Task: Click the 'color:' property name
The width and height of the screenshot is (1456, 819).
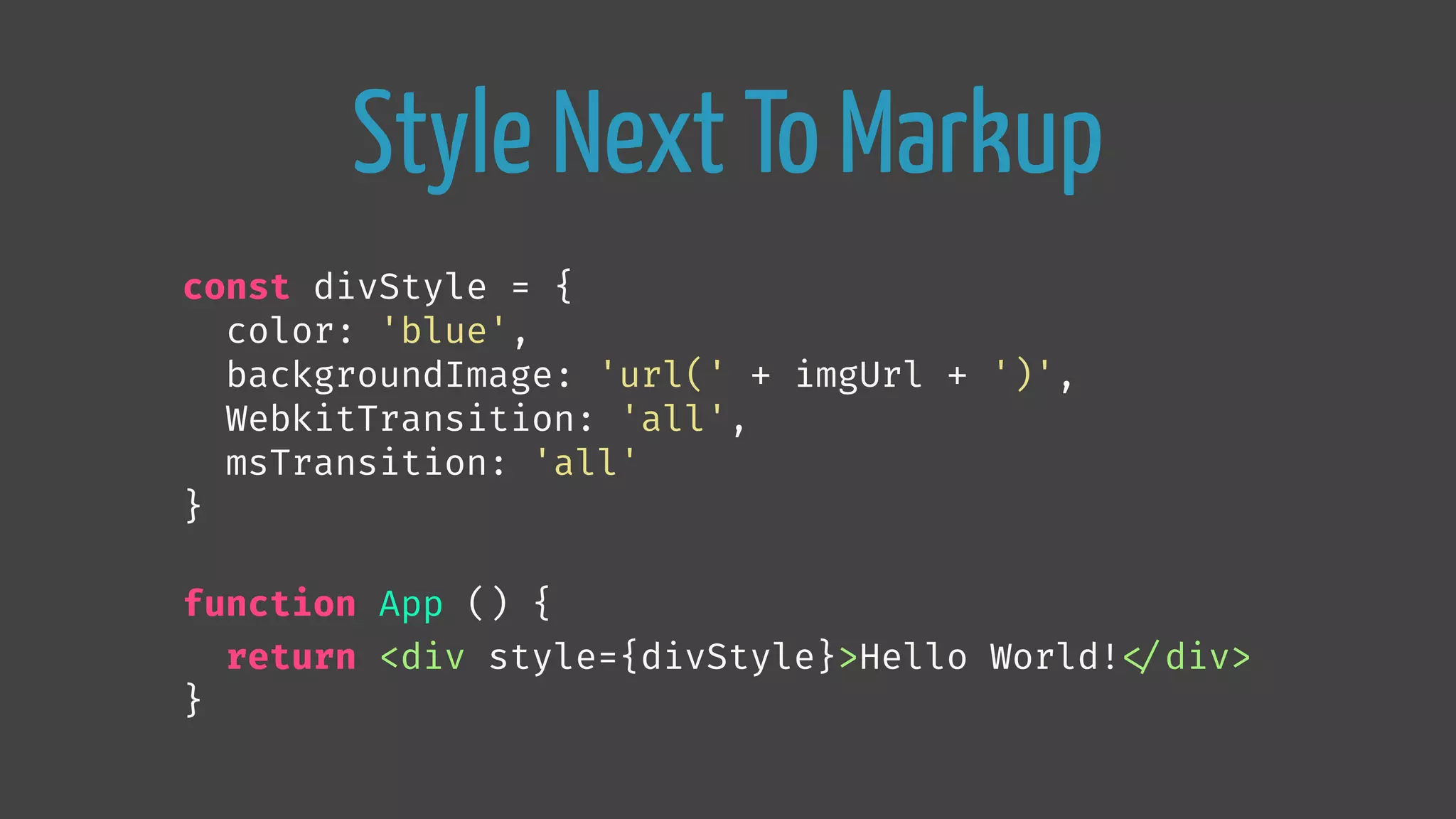Action: (289, 331)
